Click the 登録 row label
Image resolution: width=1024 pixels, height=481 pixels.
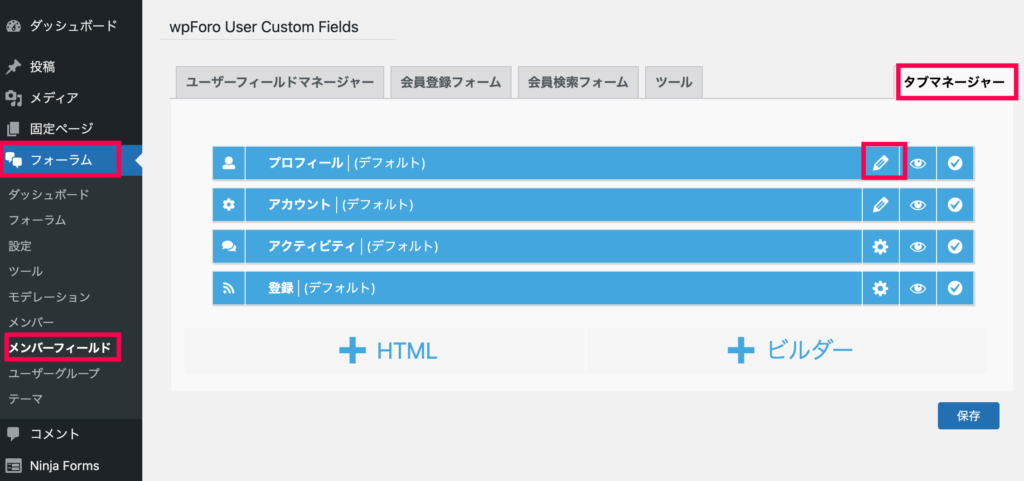point(281,288)
